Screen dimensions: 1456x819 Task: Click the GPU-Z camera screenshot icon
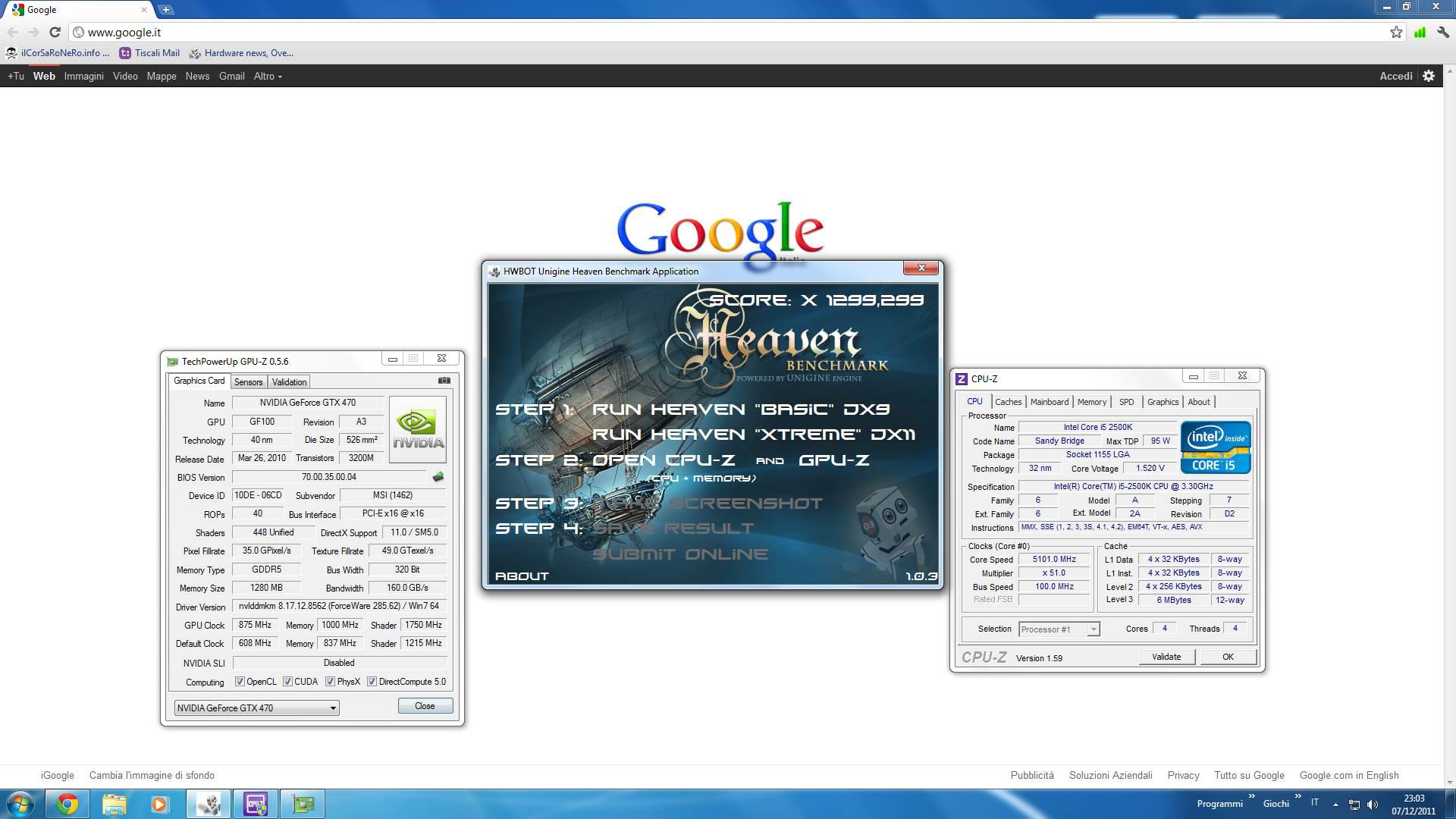[444, 381]
